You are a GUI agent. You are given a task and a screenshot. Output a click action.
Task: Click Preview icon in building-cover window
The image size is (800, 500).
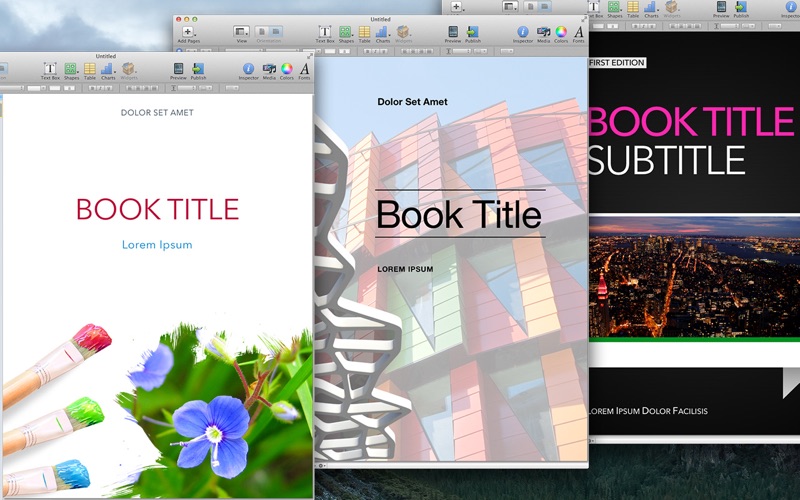(453, 34)
